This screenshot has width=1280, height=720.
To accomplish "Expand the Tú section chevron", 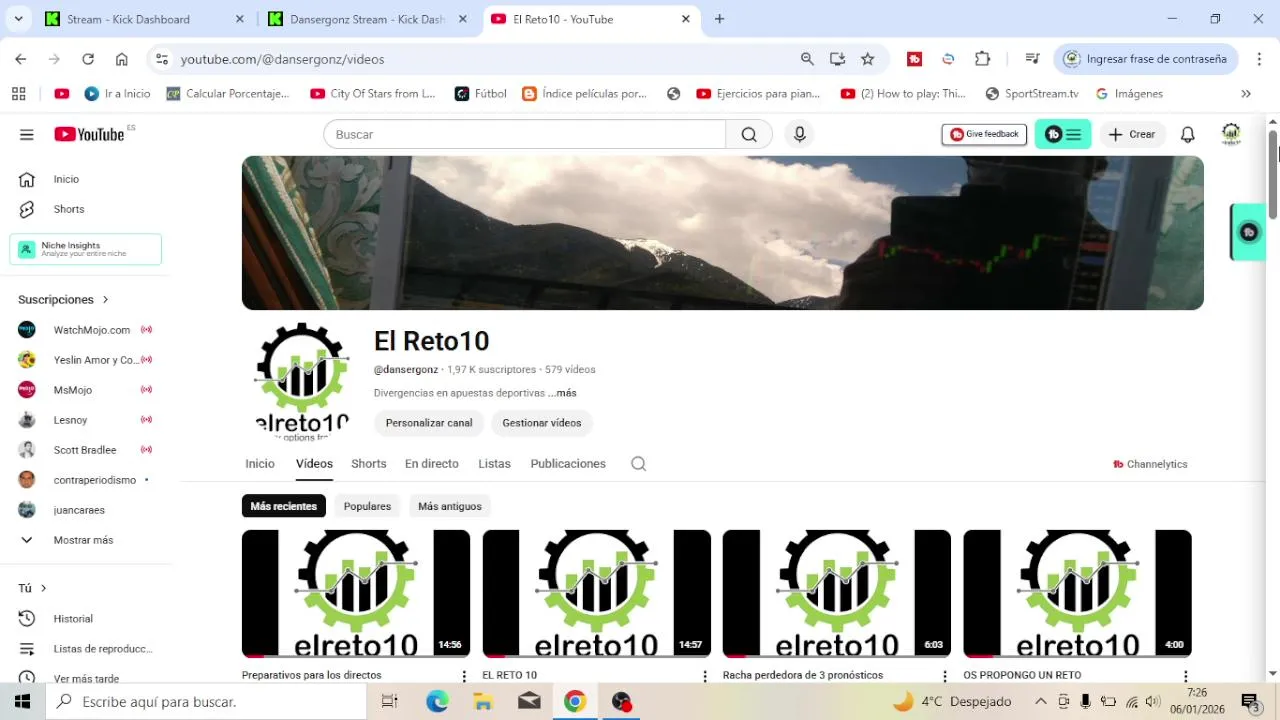I will (x=43, y=588).
